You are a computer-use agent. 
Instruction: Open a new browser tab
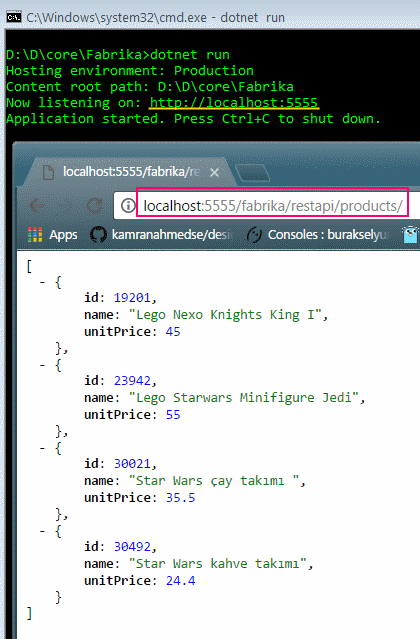pyautogui.click(x=253, y=173)
